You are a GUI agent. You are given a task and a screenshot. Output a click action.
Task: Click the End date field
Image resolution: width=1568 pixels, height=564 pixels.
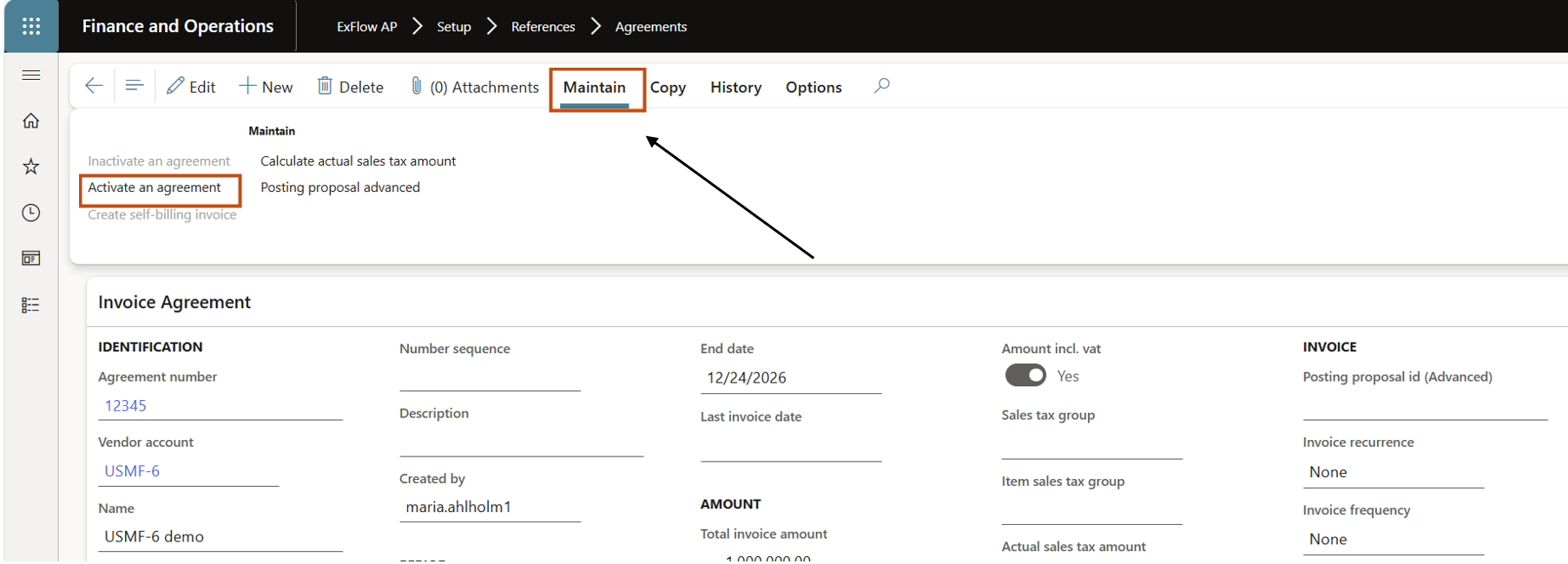coord(789,378)
